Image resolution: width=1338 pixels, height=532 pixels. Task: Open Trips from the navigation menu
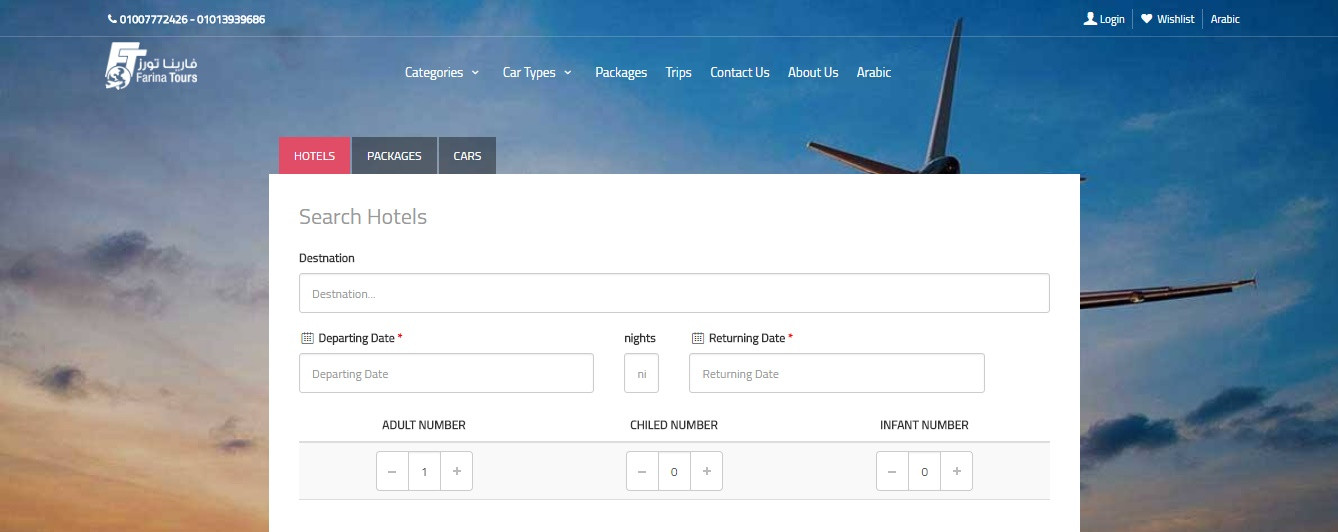tap(679, 72)
